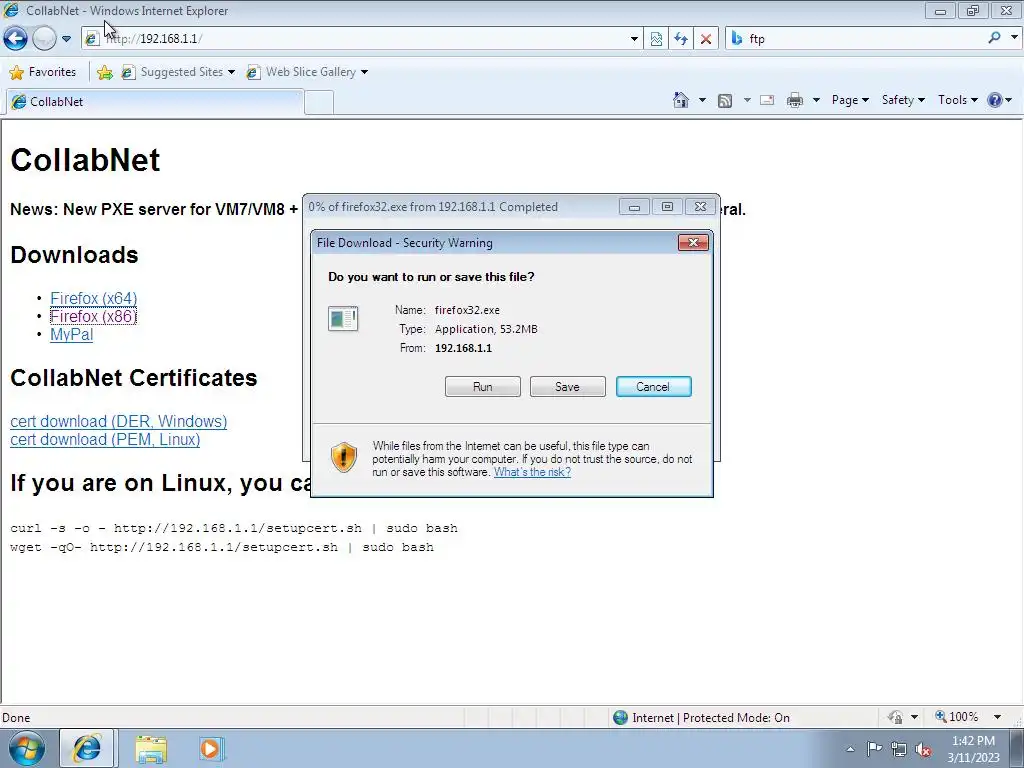Open the Tools menu
This screenshot has height=768, width=1024.
coord(957,100)
